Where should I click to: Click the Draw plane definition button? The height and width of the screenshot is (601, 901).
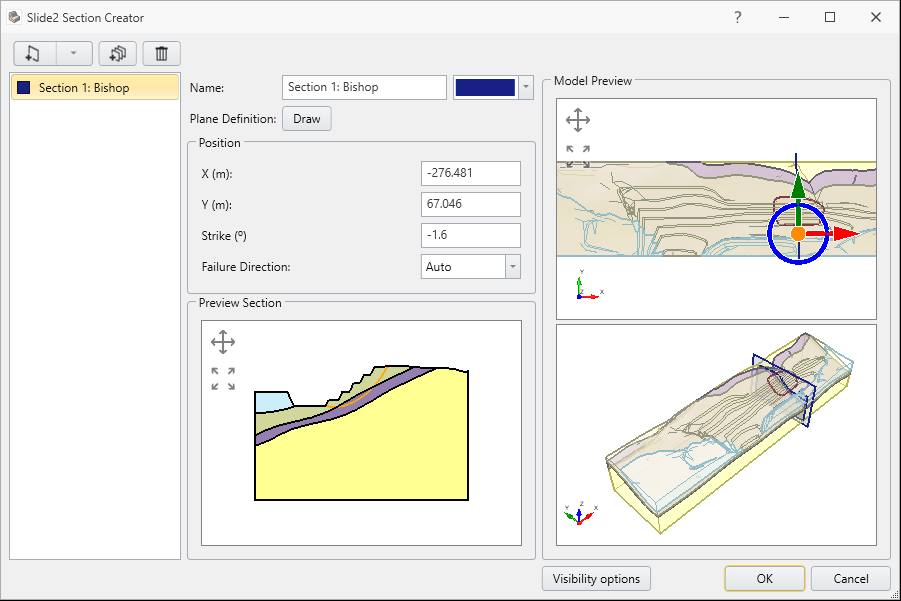[306, 118]
